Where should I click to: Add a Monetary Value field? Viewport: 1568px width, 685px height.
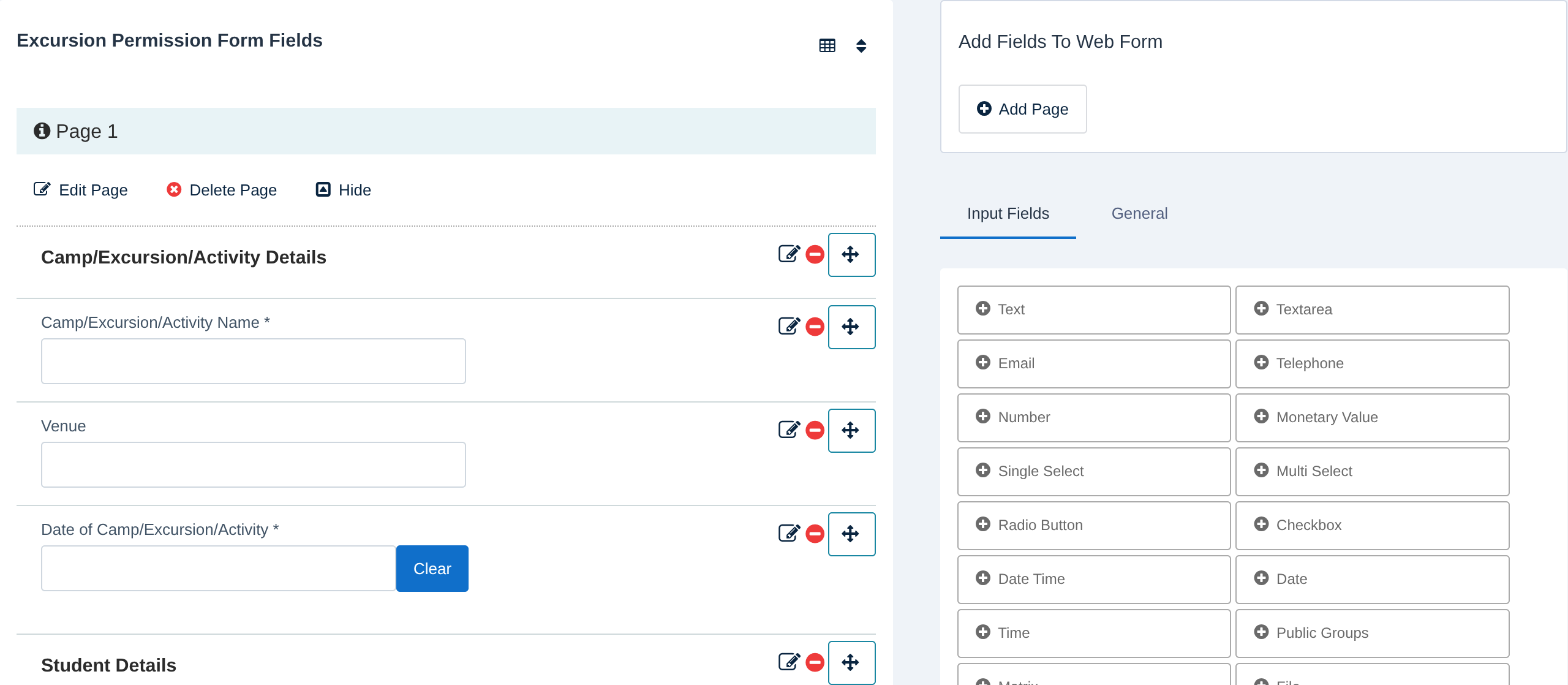tap(1372, 418)
